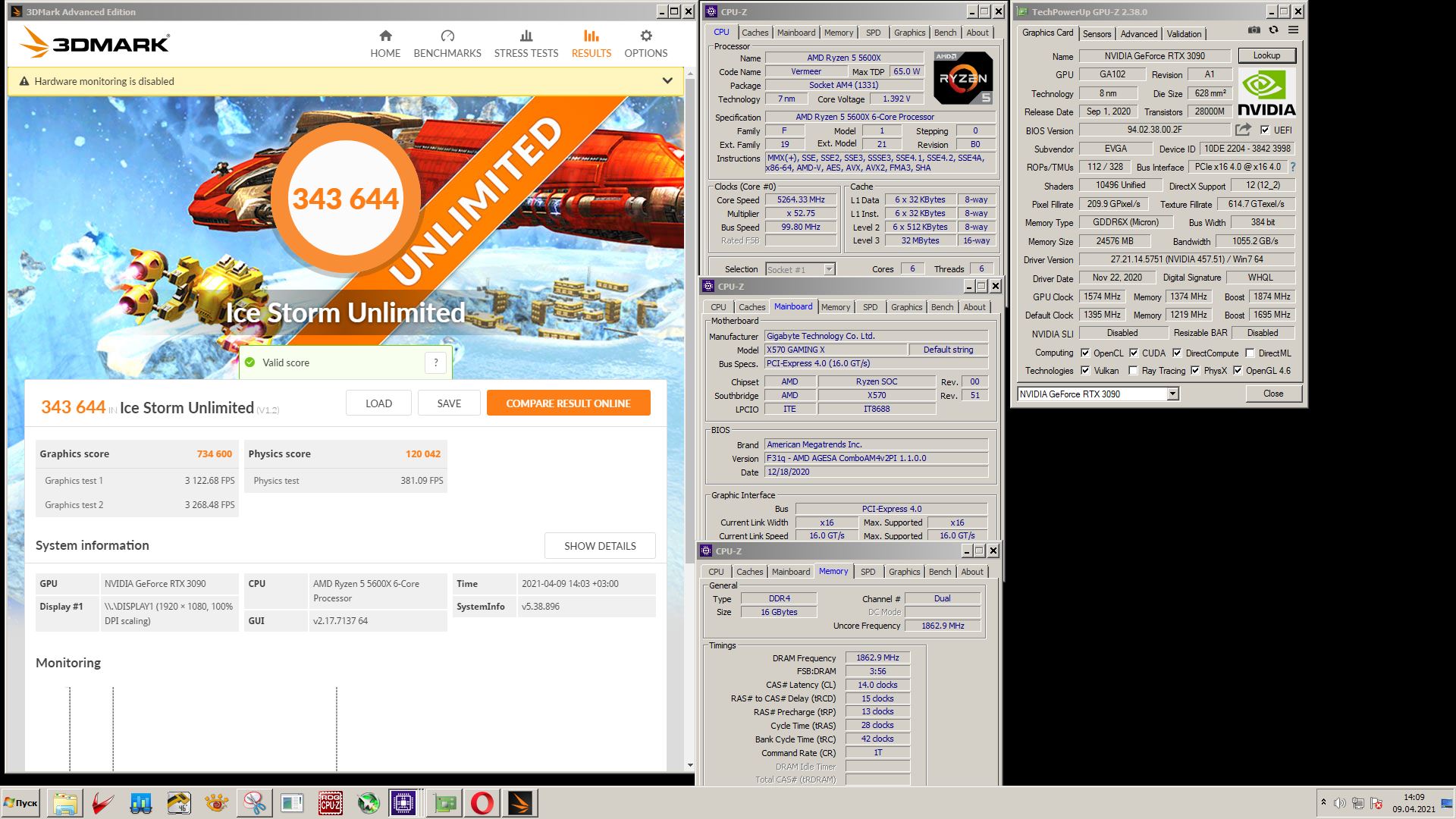Toggle the Ray Tracing checkbox
Image resolution: width=1456 pixels, height=819 pixels.
coord(1133,371)
